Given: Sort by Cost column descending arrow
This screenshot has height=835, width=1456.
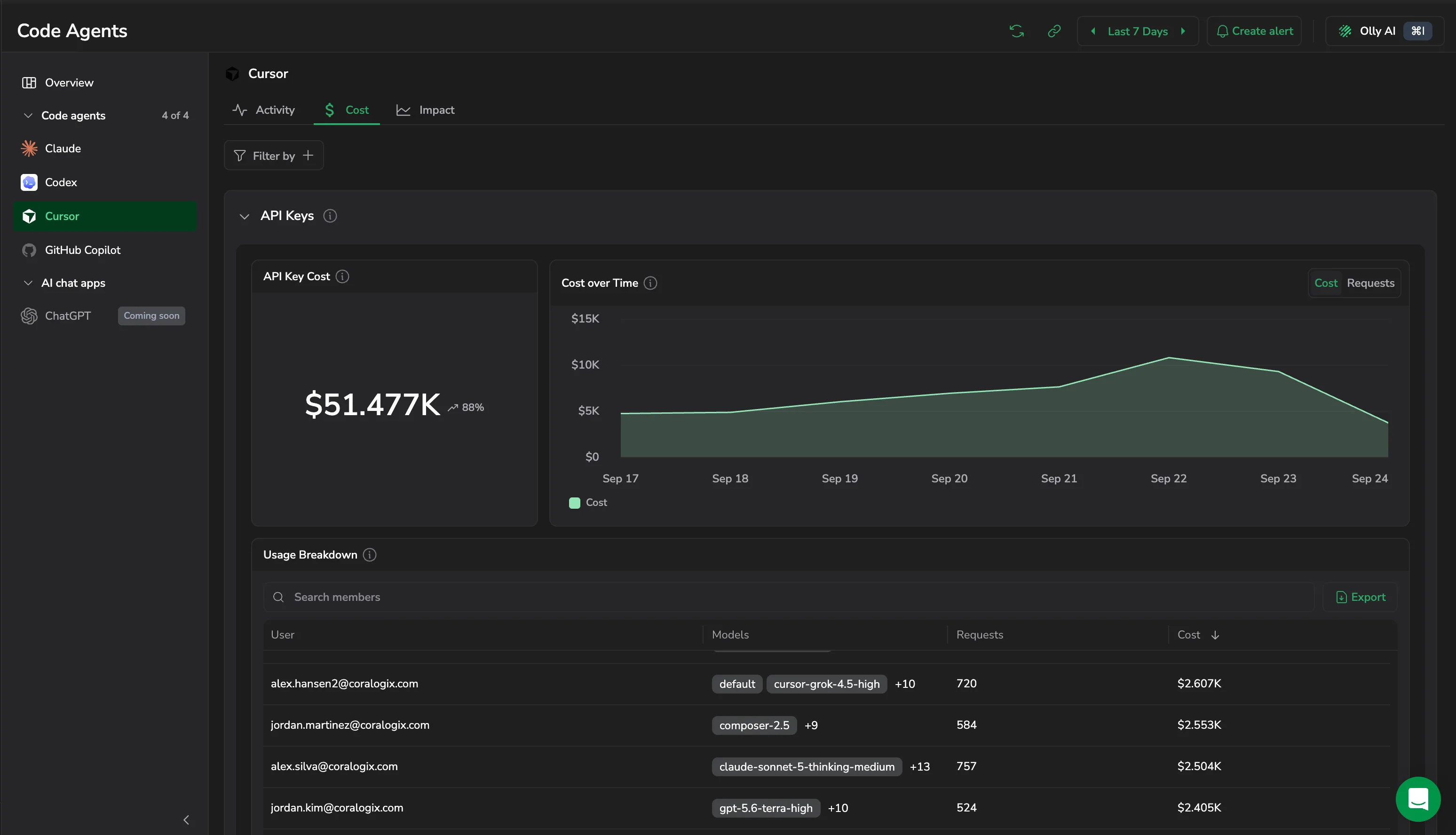Looking at the screenshot, I should (1215, 635).
